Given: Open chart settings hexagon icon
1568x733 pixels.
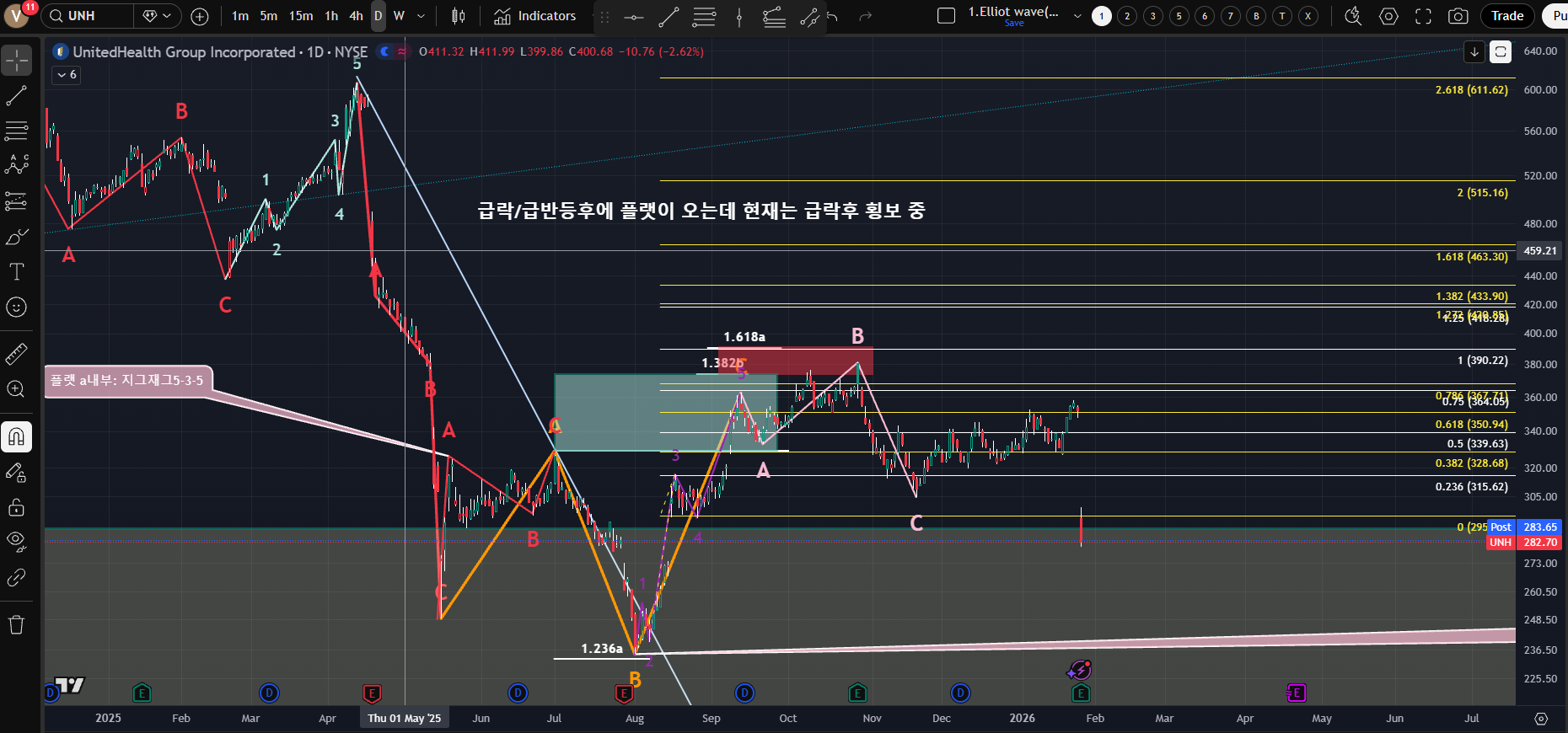Looking at the screenshot, I should [1388, 16].
